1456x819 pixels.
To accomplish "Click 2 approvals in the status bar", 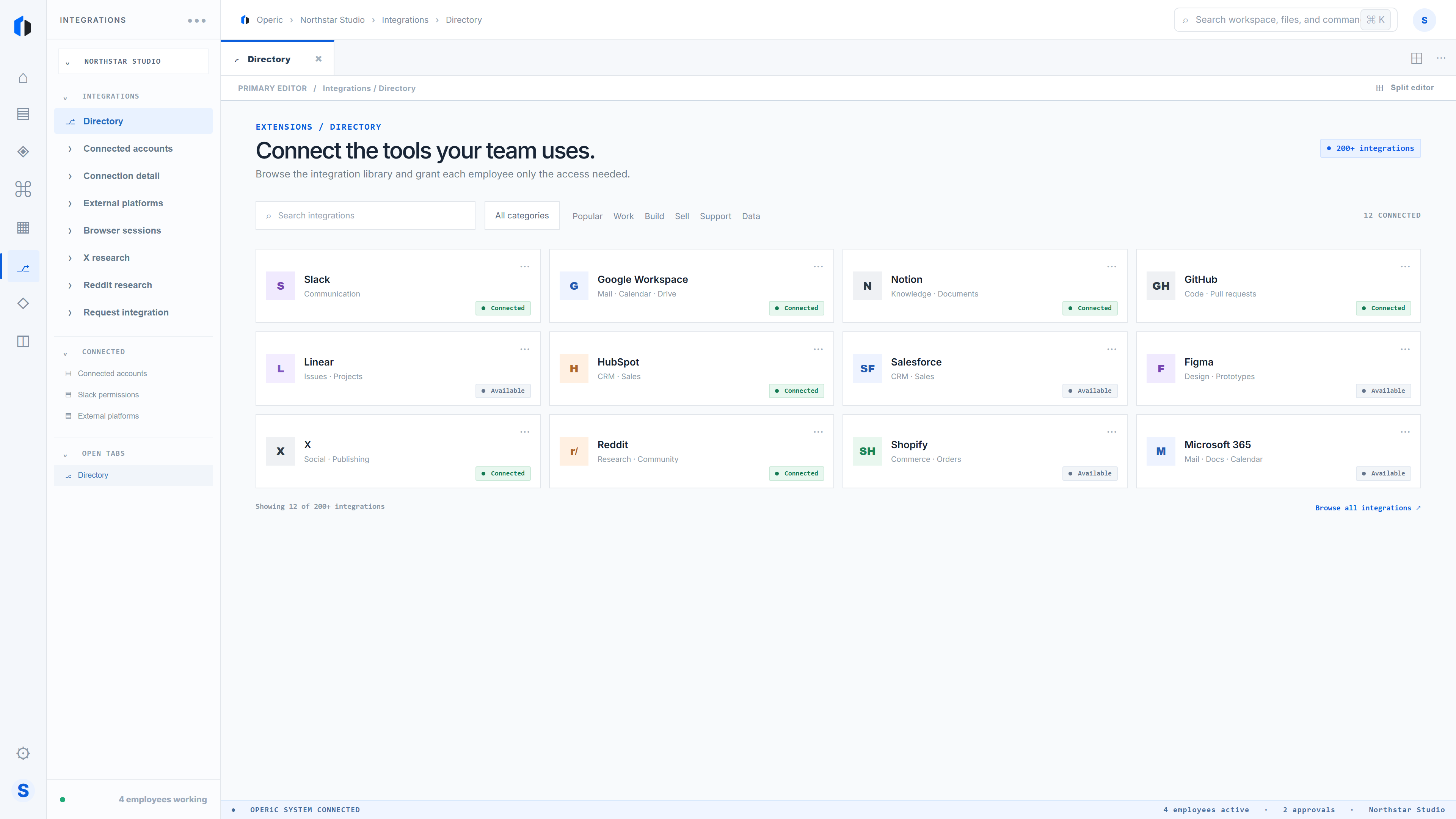I will pyautogui.click(x=1309, y=810).
